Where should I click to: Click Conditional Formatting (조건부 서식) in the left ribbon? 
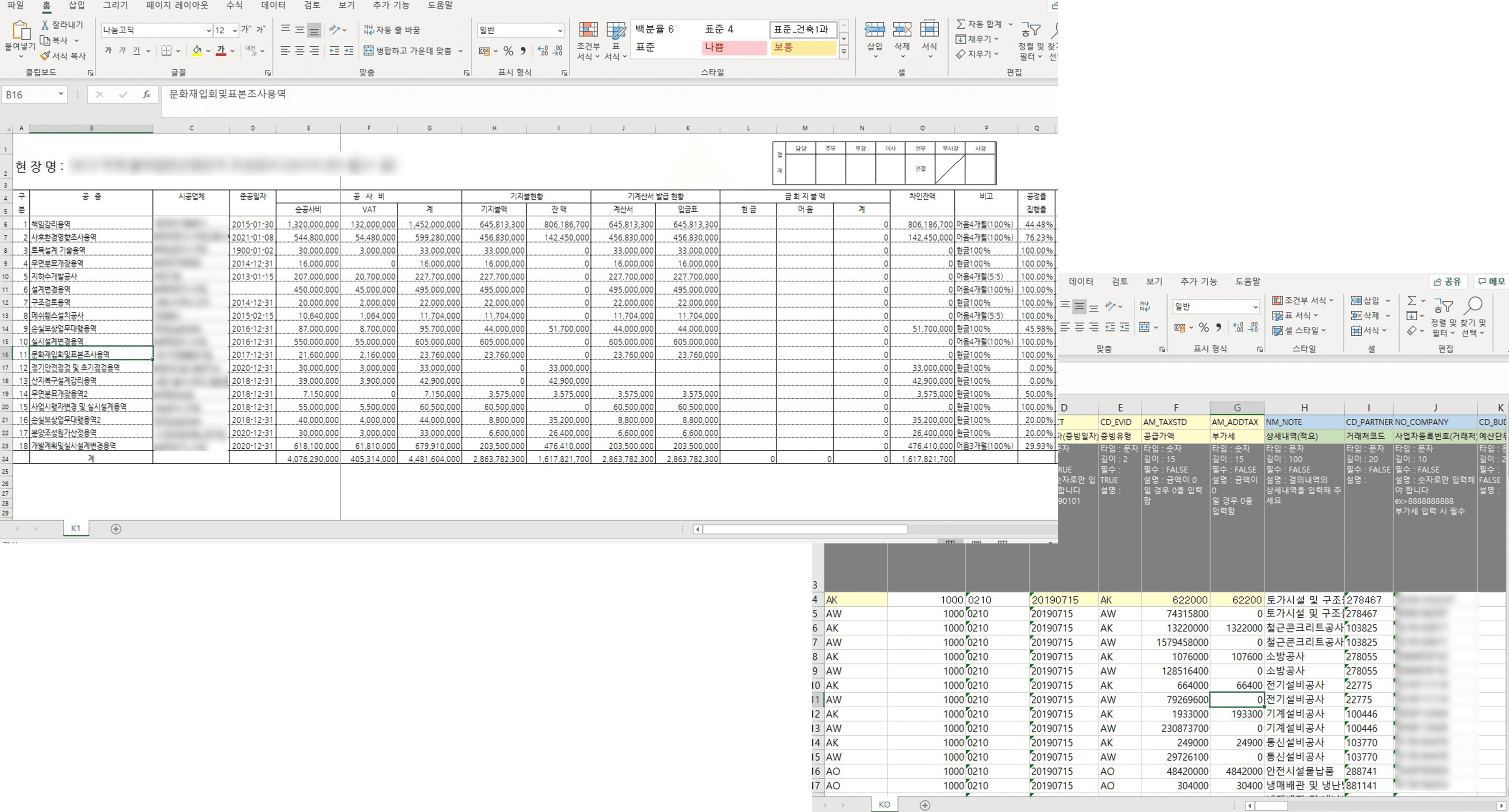pos(588,40)
